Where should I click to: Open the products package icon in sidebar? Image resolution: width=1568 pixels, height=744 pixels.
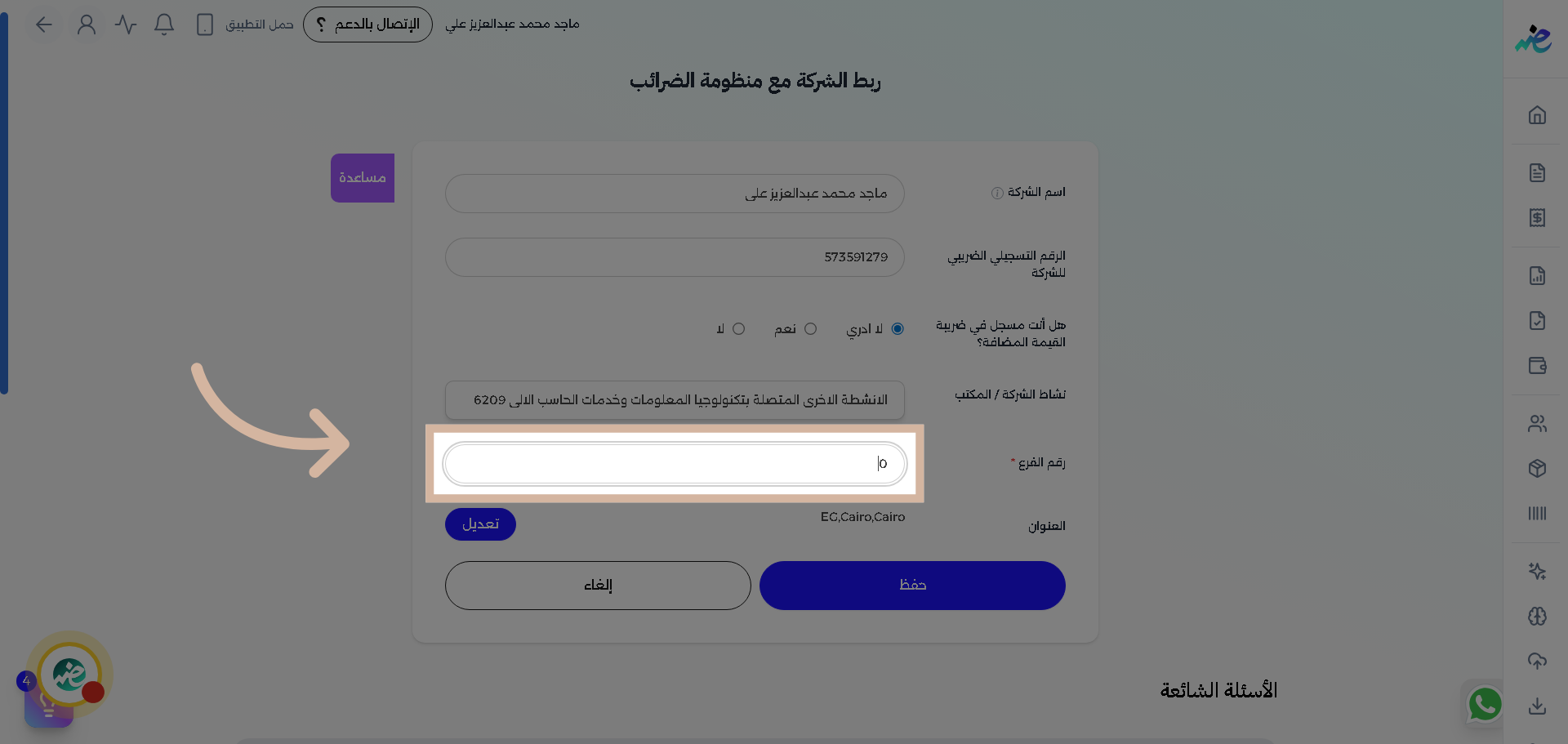(1538, 469)
